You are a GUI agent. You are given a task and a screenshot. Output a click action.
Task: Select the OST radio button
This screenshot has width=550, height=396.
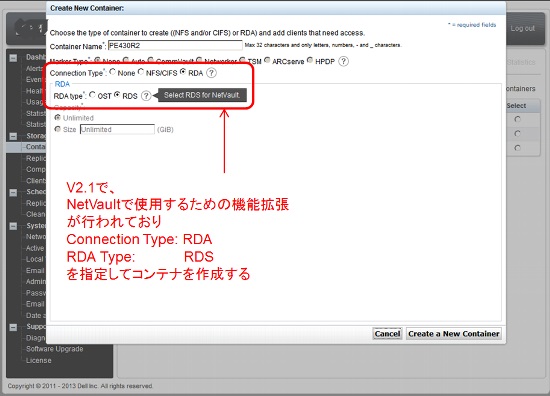[92, 95]
